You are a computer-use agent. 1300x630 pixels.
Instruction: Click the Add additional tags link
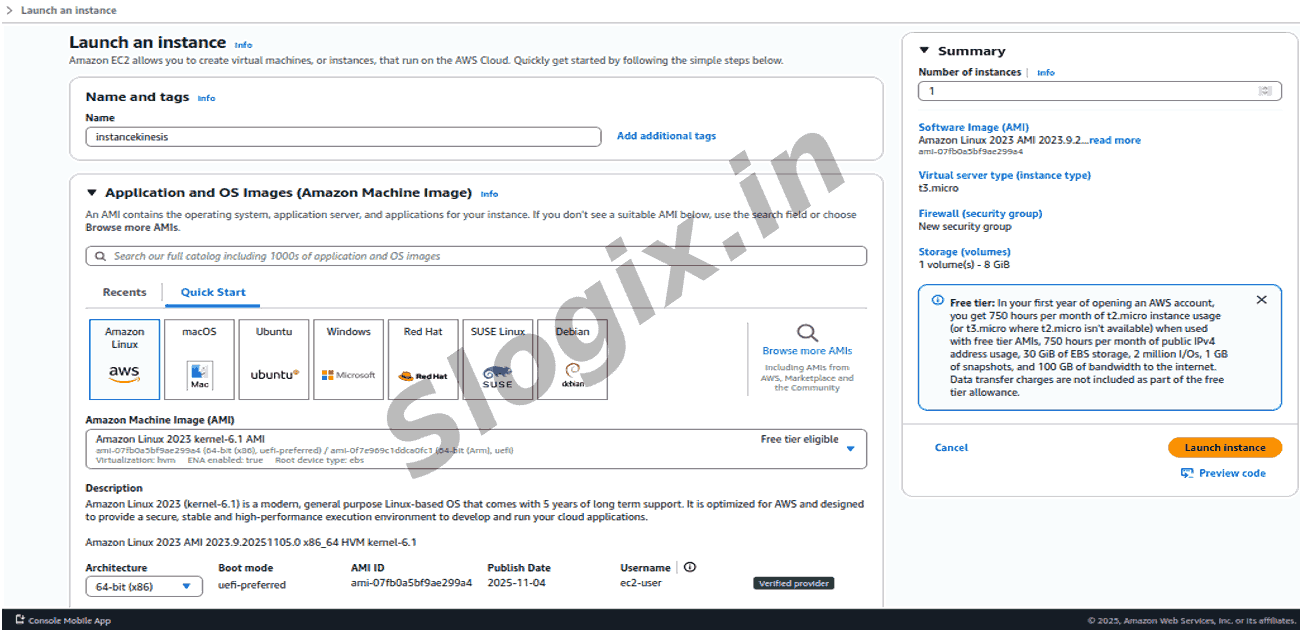point(666,136)
